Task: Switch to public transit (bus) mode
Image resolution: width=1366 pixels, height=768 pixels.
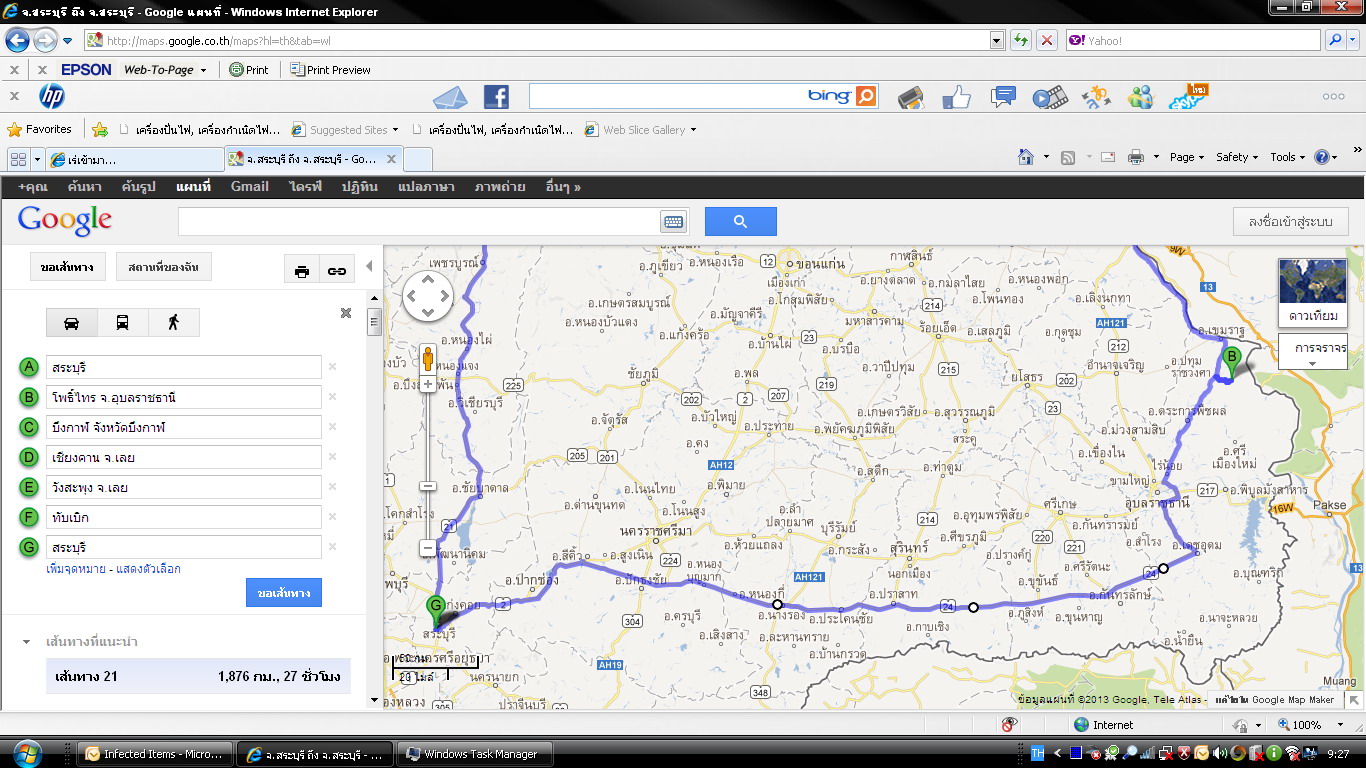Action: pyautogui.click(x=122, y=322)
